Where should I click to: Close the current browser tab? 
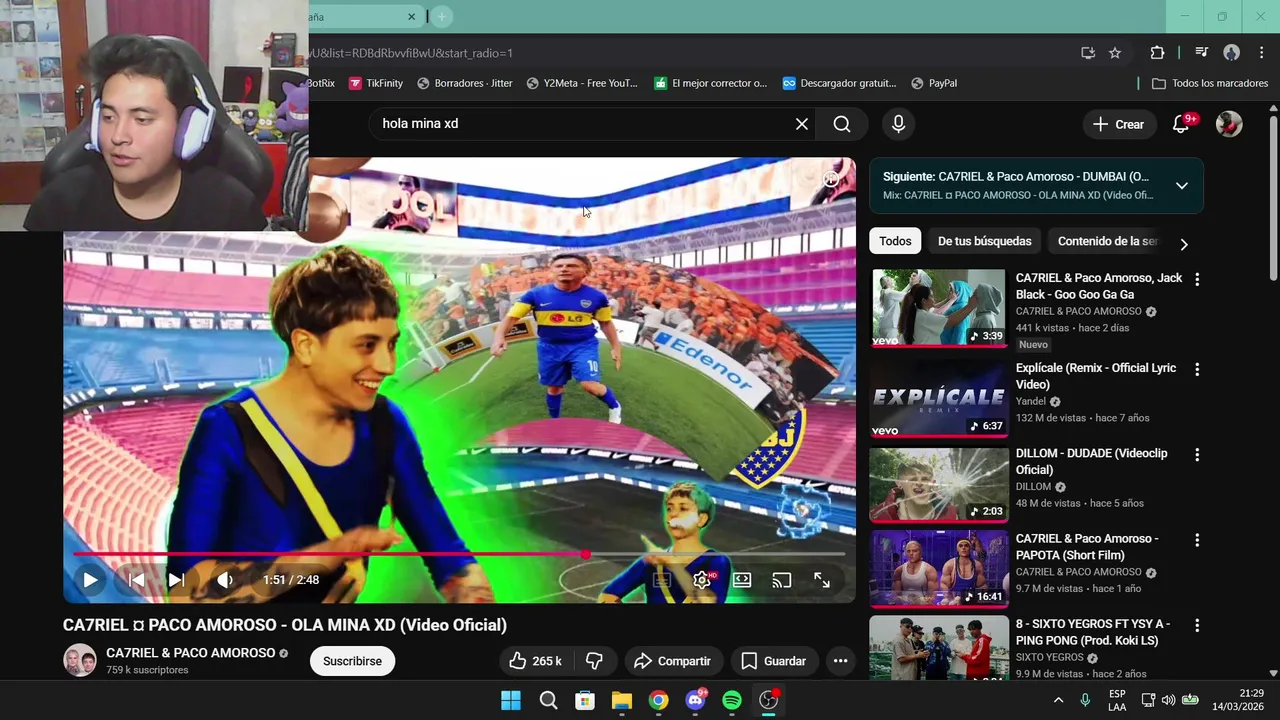pos(412,17)
